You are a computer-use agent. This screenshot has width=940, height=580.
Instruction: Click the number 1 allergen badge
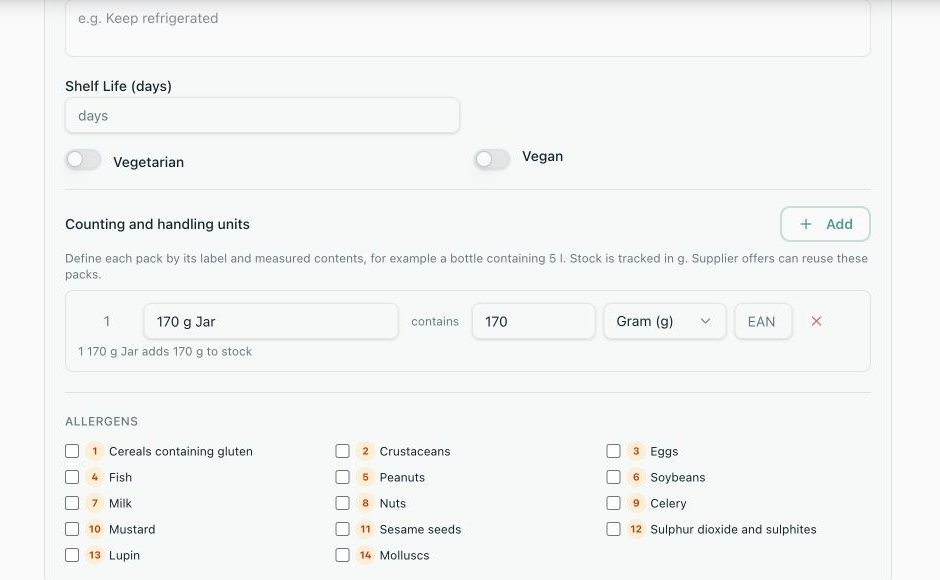click(x=95, y=451)
